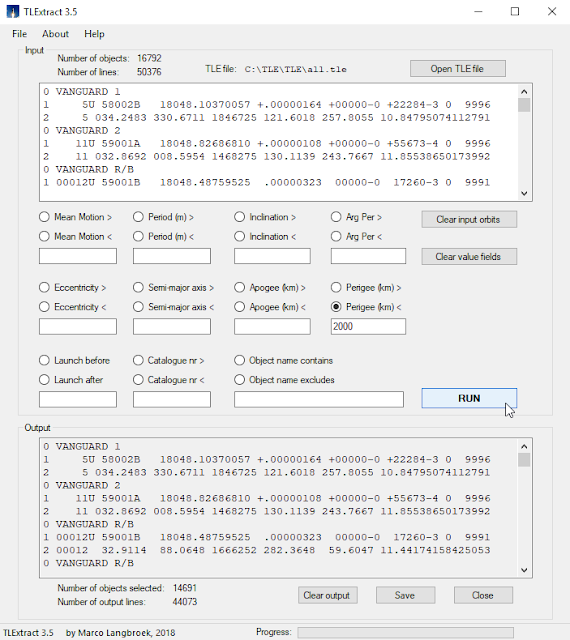Click the object name text input field
The width and height of the screenshot is (570, 640).
(319, 399)
